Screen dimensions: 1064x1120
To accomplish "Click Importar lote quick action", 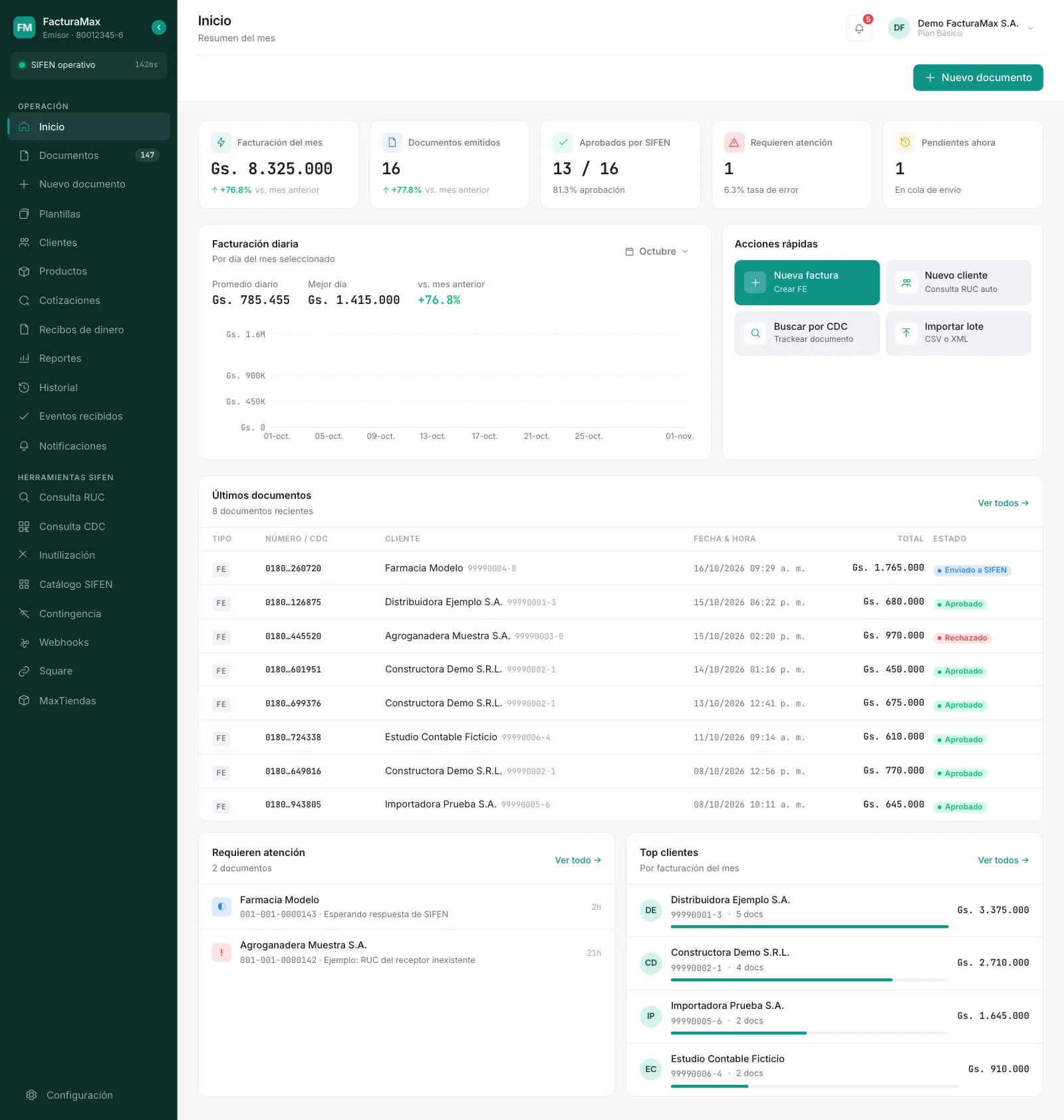I will point(958,333).
